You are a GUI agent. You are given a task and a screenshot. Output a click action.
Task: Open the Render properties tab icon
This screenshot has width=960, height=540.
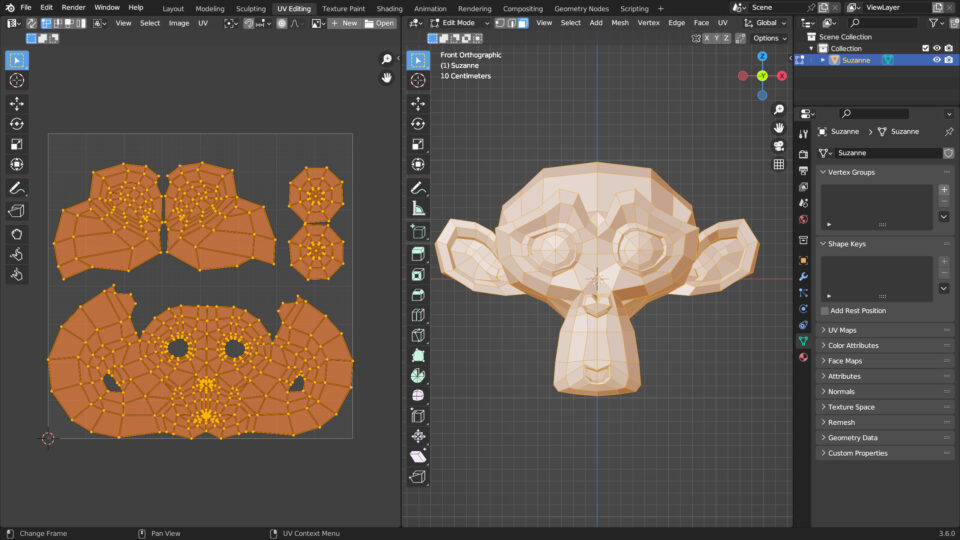(803, 154)
